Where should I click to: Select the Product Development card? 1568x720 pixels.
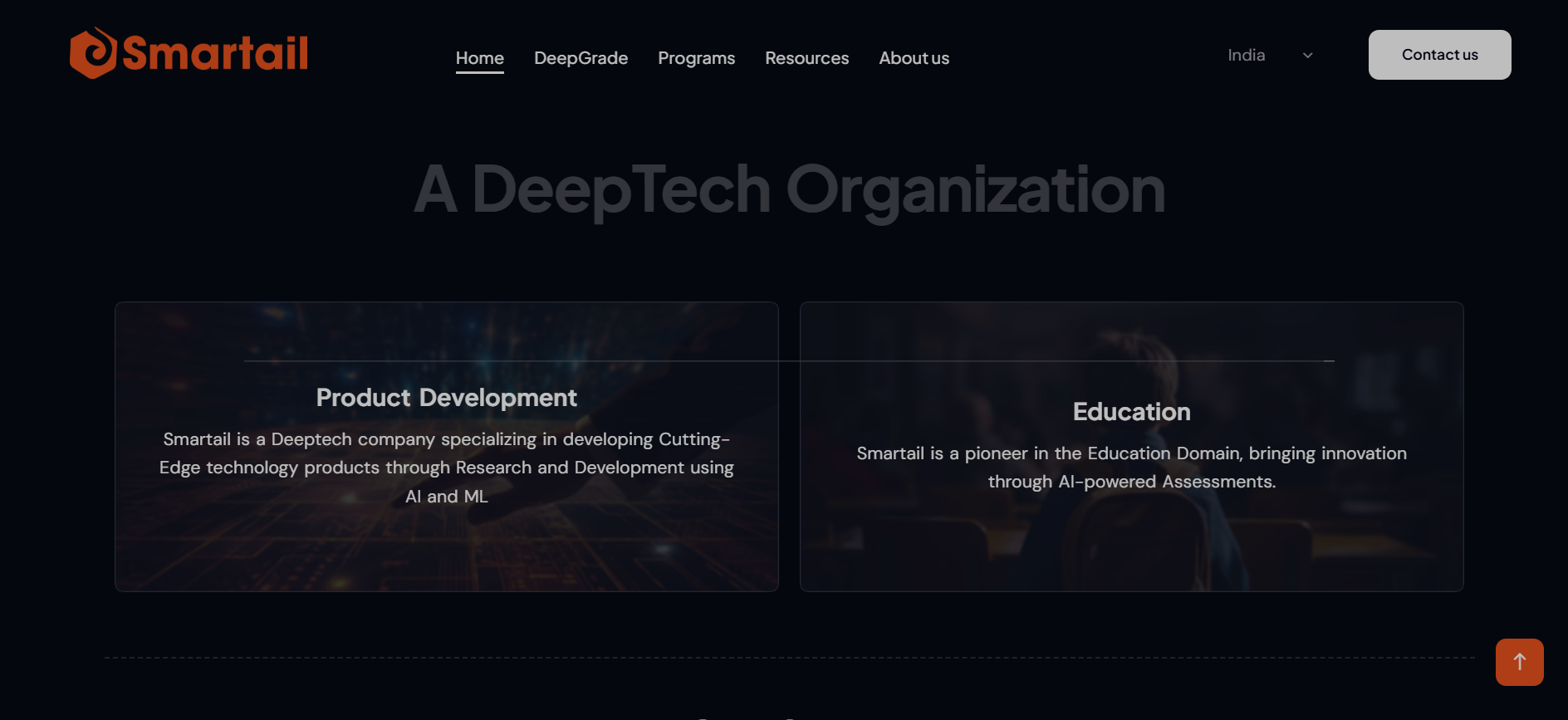tap(447, 447)
